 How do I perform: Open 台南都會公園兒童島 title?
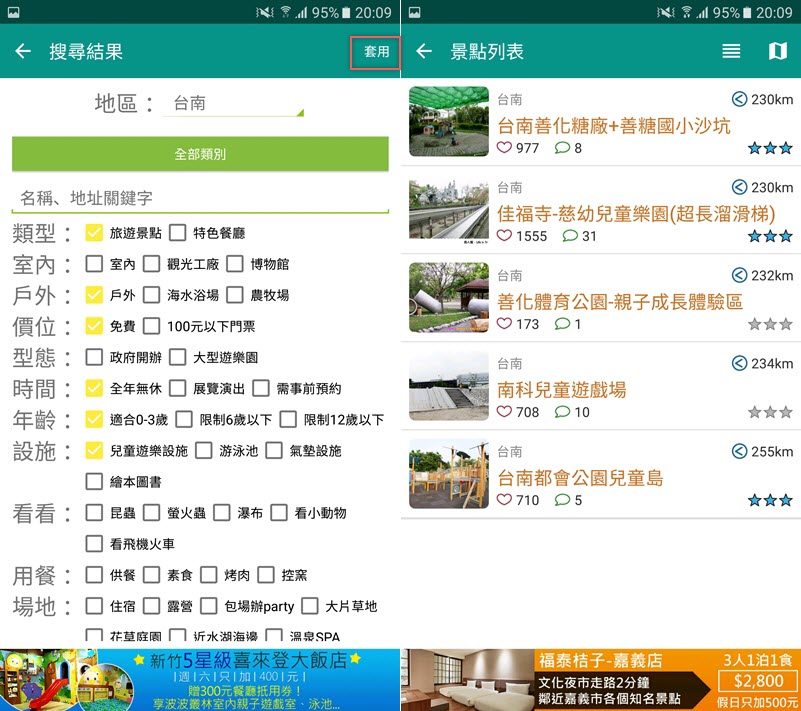tap(580, 478)
